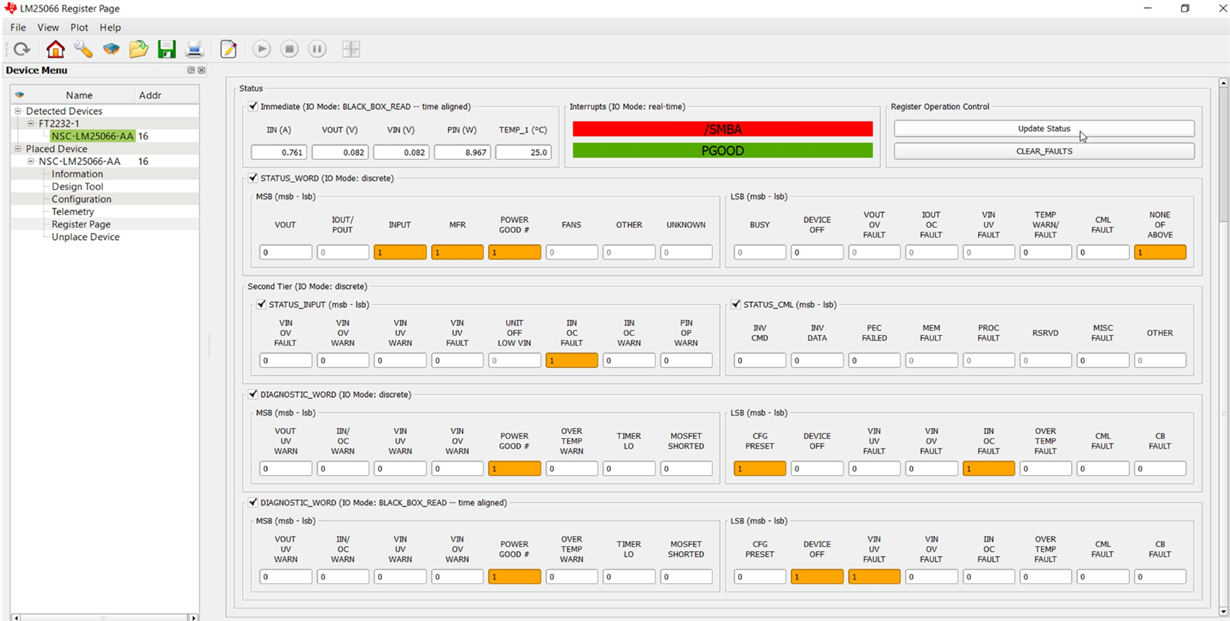The width and height of the screenshot is (1230, 621).
Task: Open Telemetry in the device tree
Action: point(73,212)
